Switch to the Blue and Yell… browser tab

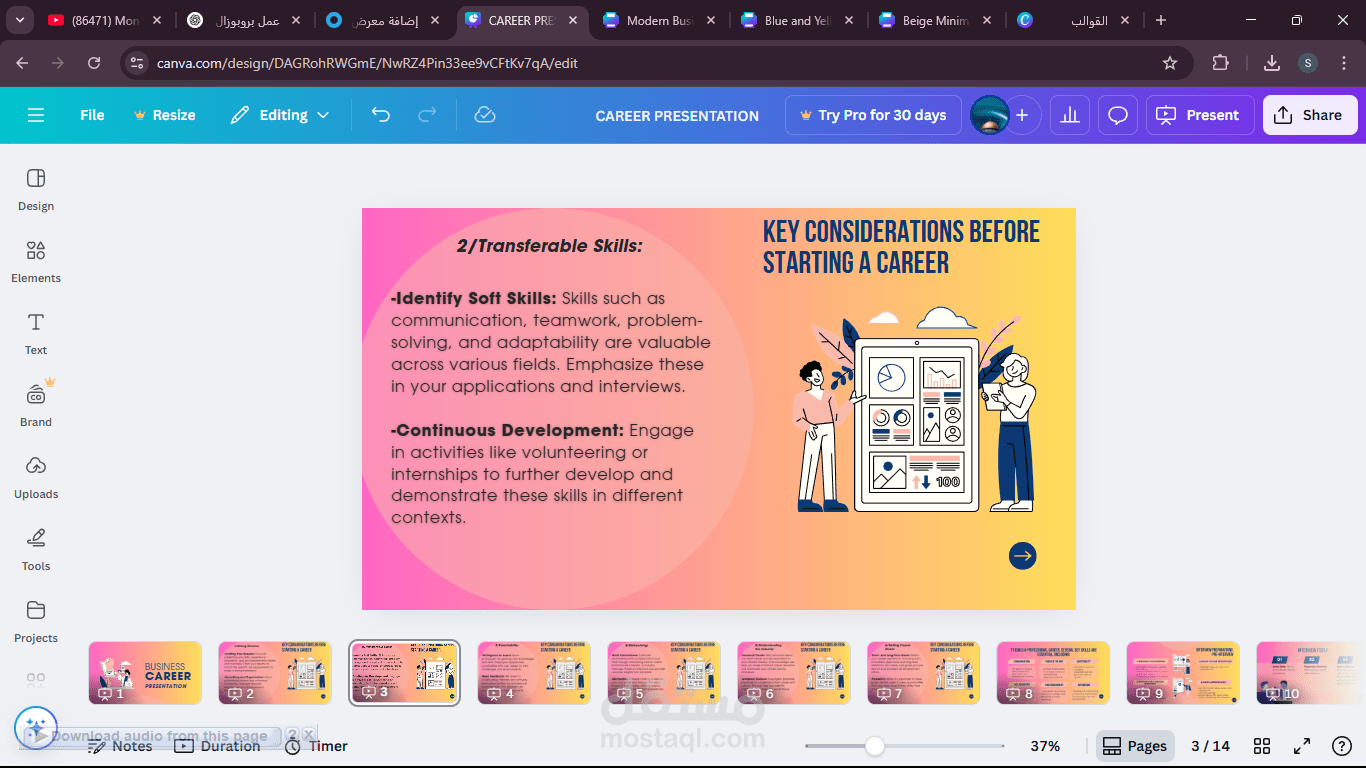tap(798, 20)
